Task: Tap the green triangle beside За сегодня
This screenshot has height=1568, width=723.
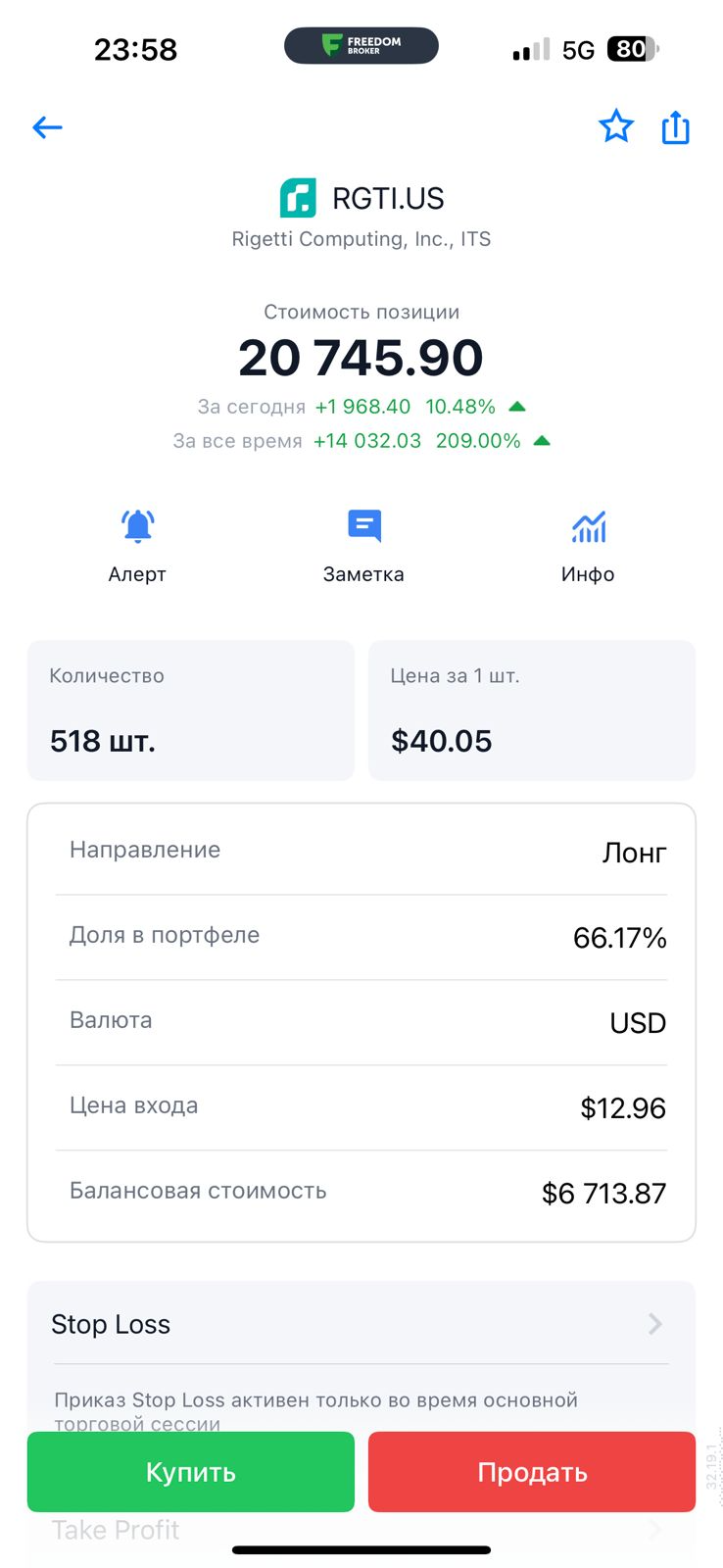Action: [x=517, y=407]
